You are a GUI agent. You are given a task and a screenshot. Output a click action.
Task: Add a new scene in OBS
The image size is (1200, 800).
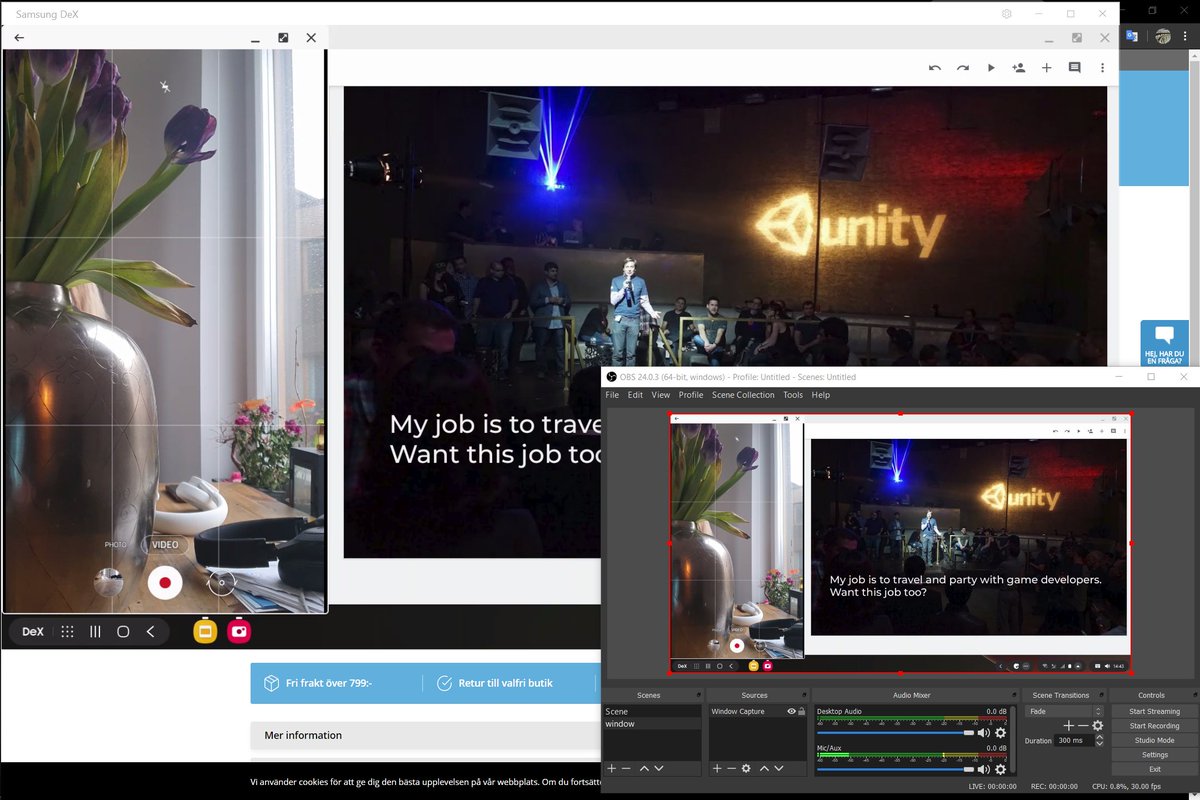coord(612,768)
